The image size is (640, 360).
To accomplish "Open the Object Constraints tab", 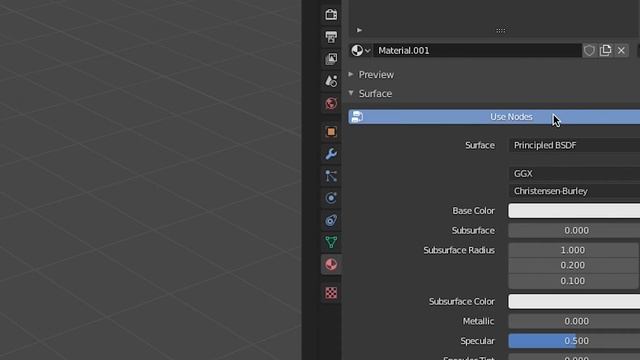I will tap(331, 220).
